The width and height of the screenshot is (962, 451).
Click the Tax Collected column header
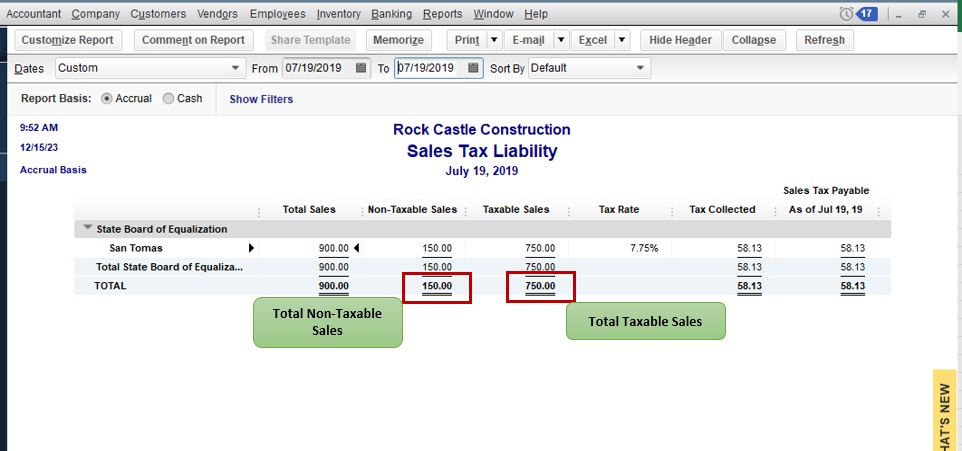click(x=722, y=210)
